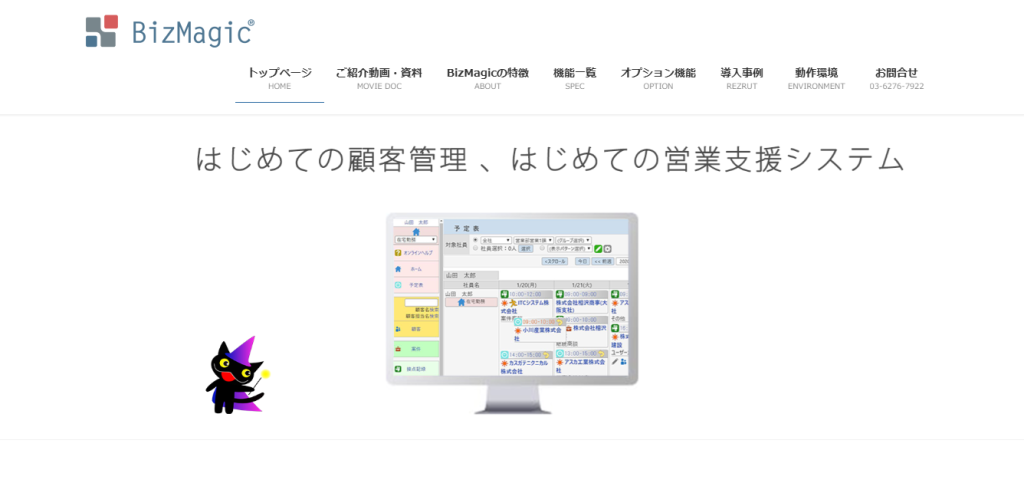
Task: Open the ご紹介動画・資料 MOVIE DOC menu
Action: coord(379,78)
